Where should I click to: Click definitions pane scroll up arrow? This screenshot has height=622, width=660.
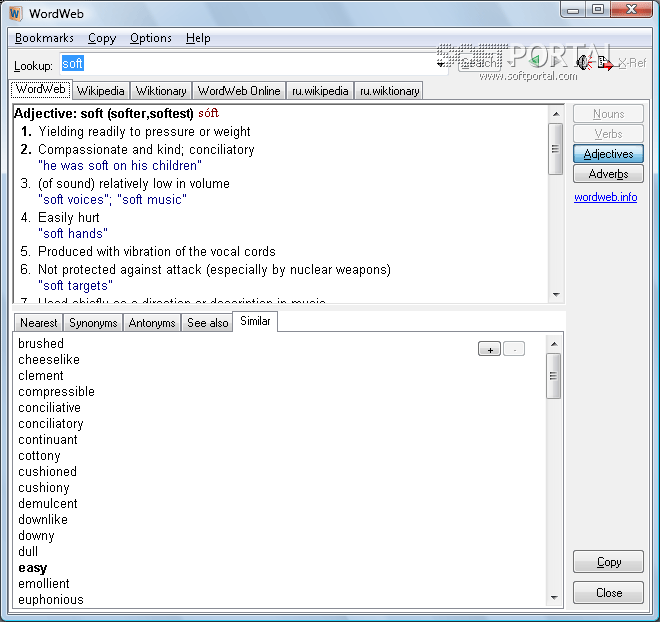[556, 114]
